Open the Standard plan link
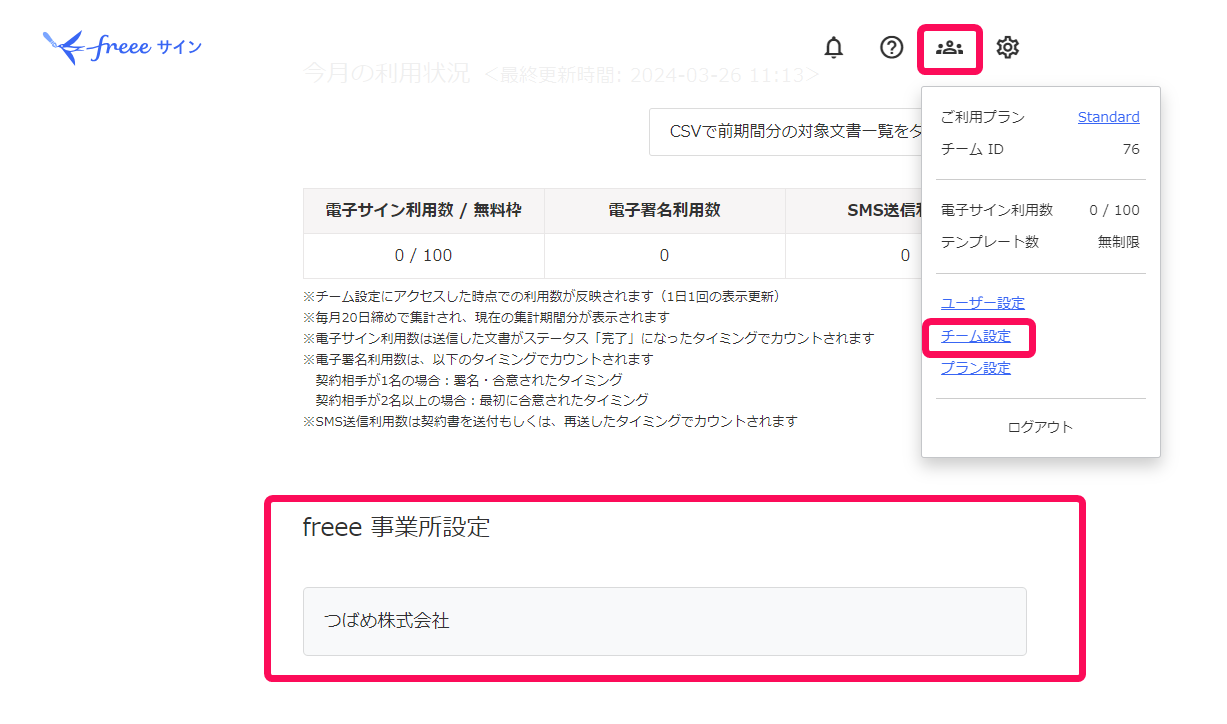Viewport: 1227px width, 724px height. coord(1108,117)
